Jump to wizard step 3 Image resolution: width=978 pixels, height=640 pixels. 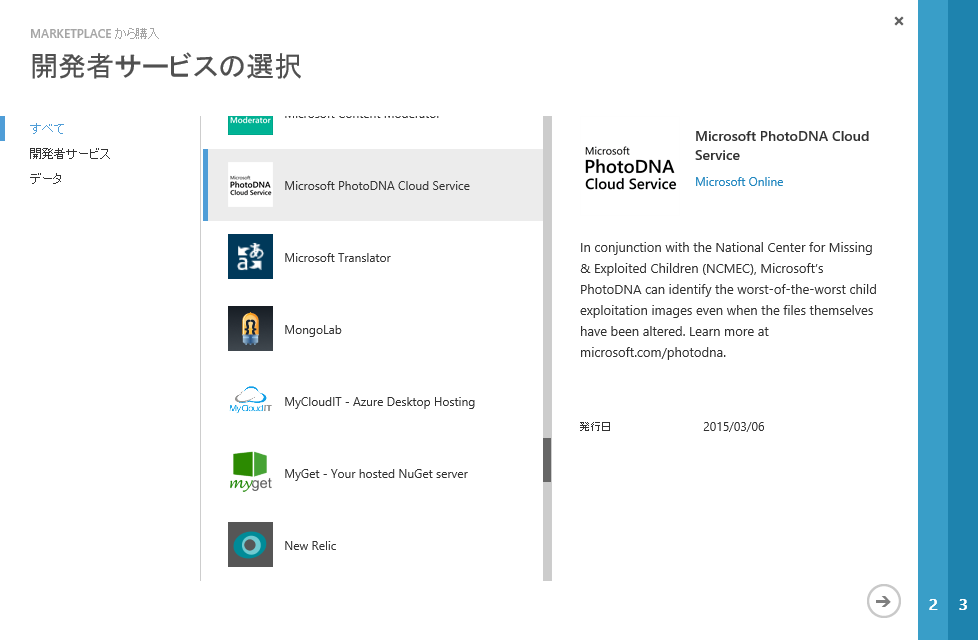pos(963,604)
